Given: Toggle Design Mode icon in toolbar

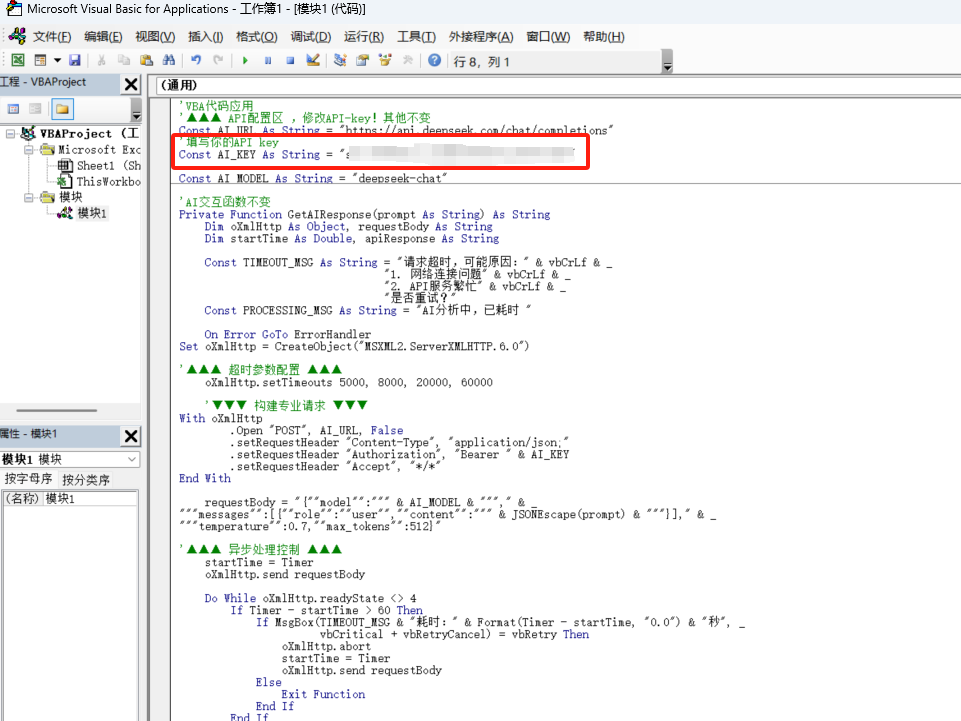Looking at the screenshot, I should coord(313,60).
